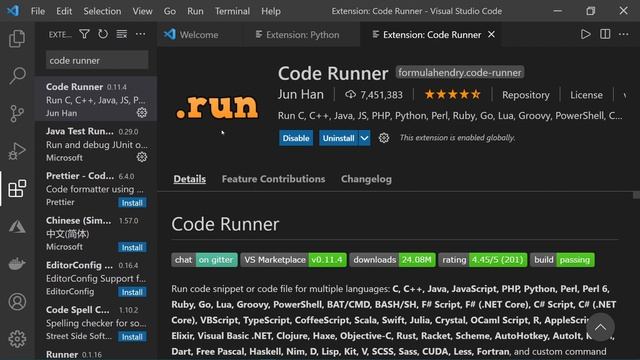Select the Feature Contributions tab
Image resolution: width=640 pixels, height=360 pixels.
(x=273, y=179)
